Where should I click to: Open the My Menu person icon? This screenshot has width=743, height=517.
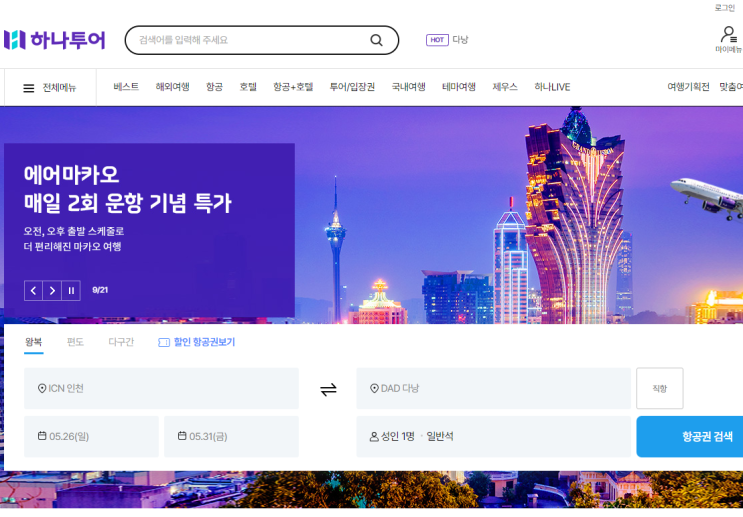click(x=728, y=35)
